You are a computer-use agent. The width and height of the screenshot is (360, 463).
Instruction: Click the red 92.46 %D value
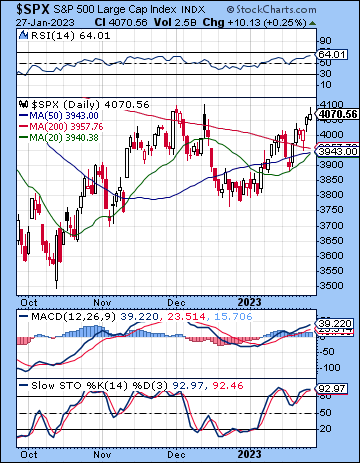click(228, 386)
